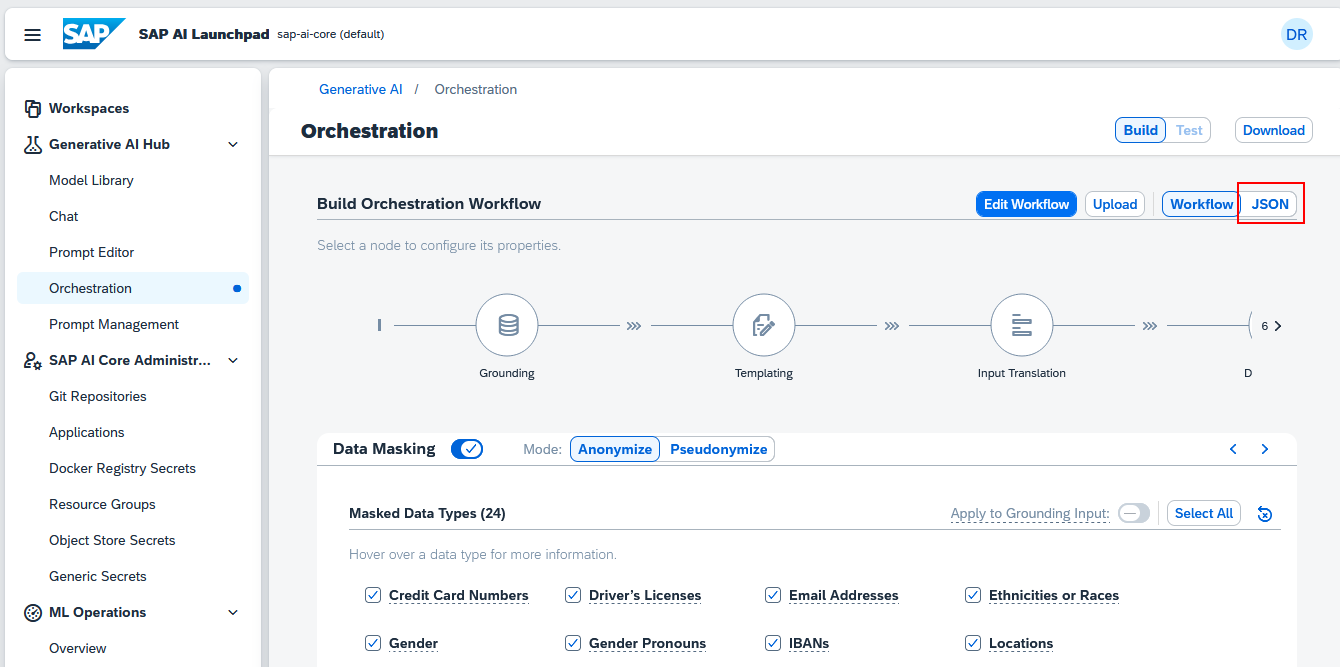
Task: Switch to the Test tab
Action: 1189,130
